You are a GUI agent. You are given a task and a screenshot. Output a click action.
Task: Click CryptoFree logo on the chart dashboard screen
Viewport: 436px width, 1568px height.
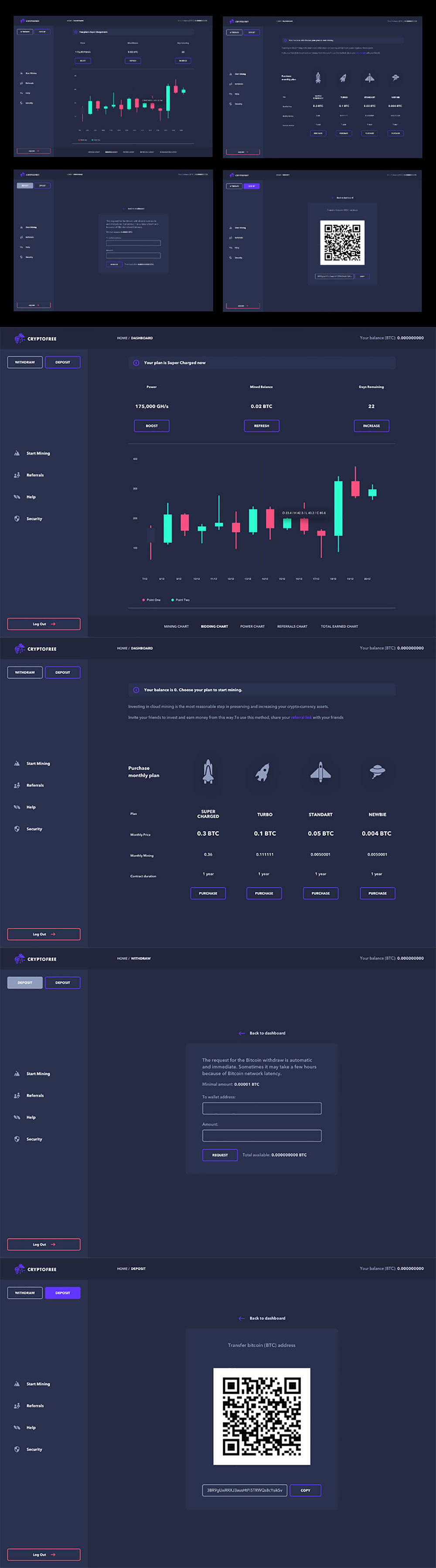(35, 338)
